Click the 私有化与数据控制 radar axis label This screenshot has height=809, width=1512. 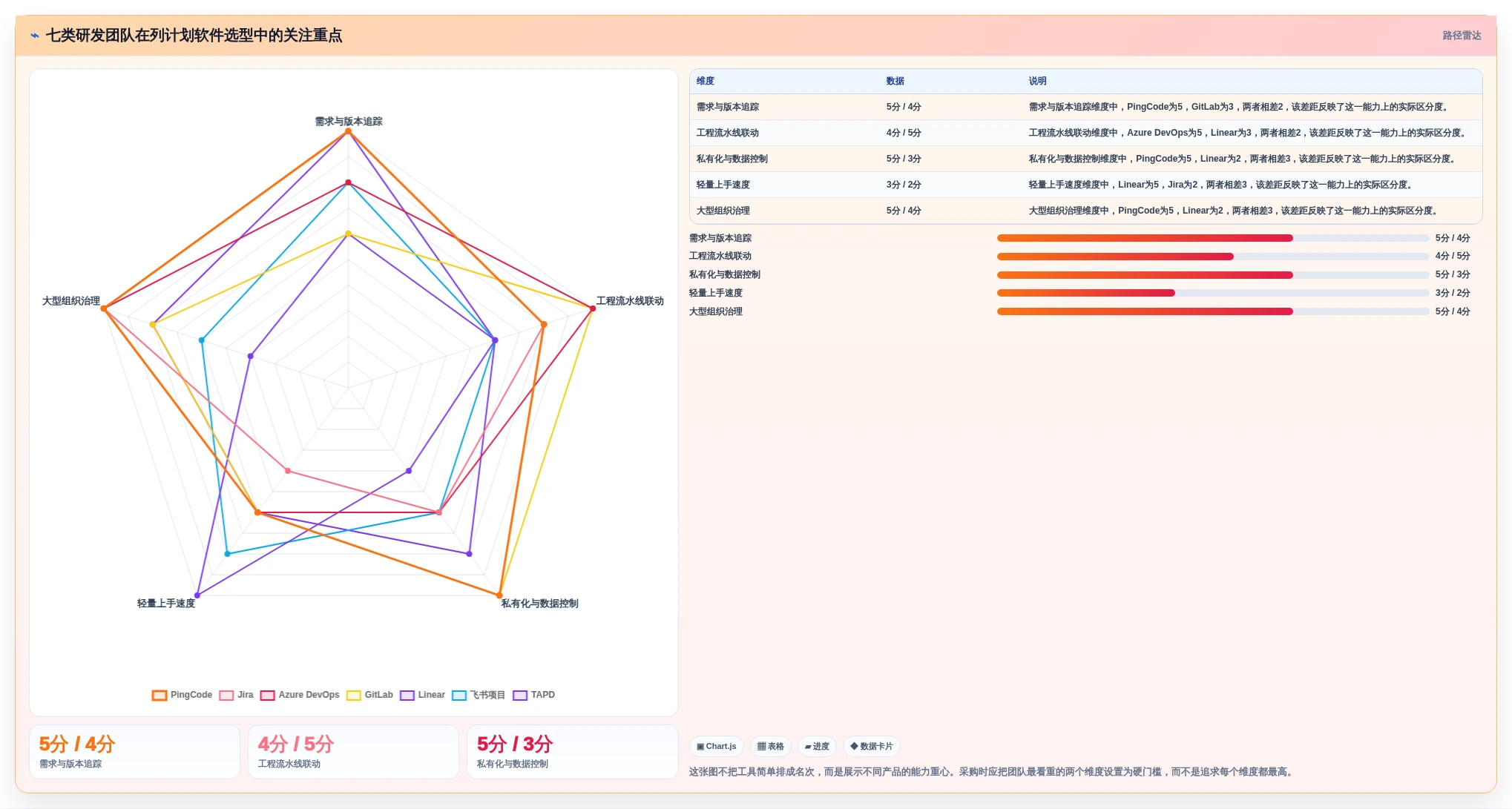pos(539,604)
